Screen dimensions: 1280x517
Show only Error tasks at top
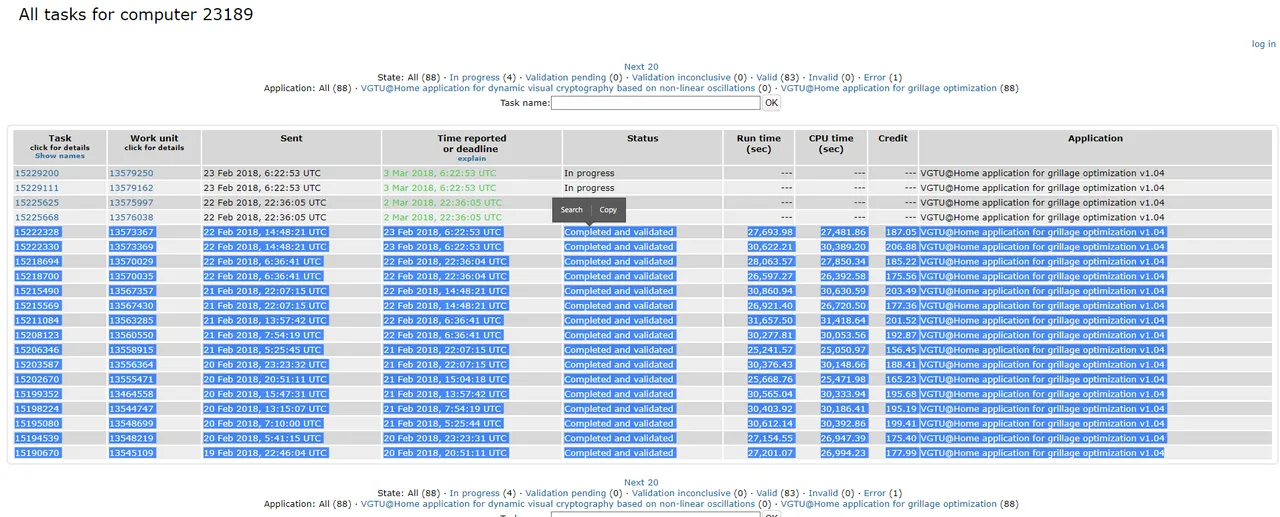875,77
